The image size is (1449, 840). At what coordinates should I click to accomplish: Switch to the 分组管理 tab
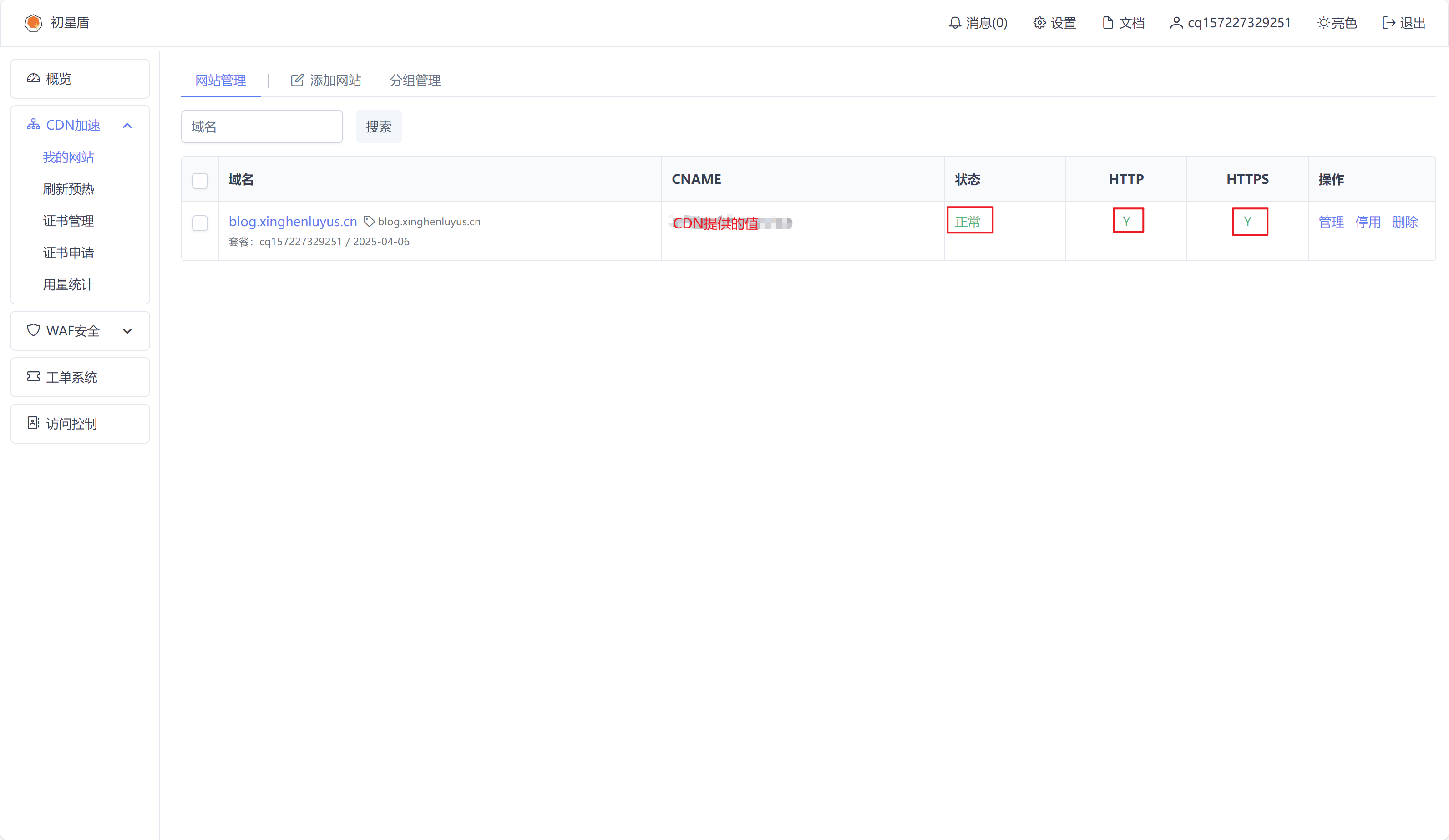coord(415,81)
